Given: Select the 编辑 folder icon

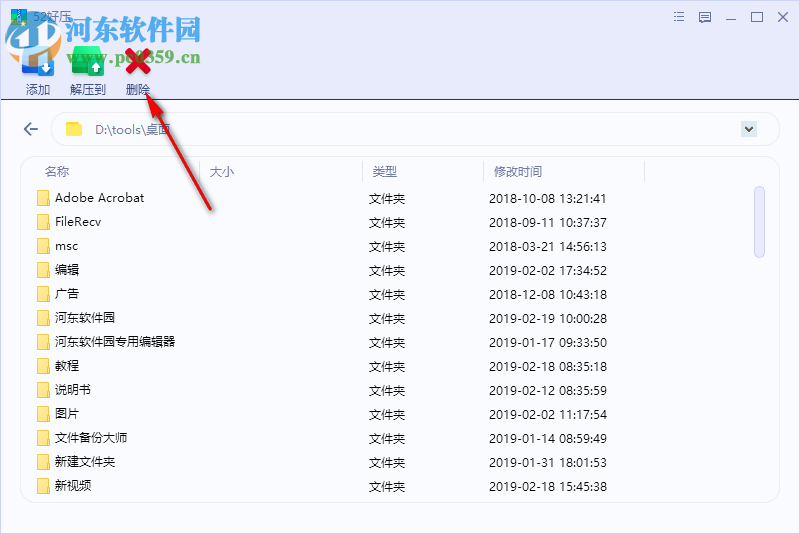Looking at the screenshot, I should pos(43,270).
